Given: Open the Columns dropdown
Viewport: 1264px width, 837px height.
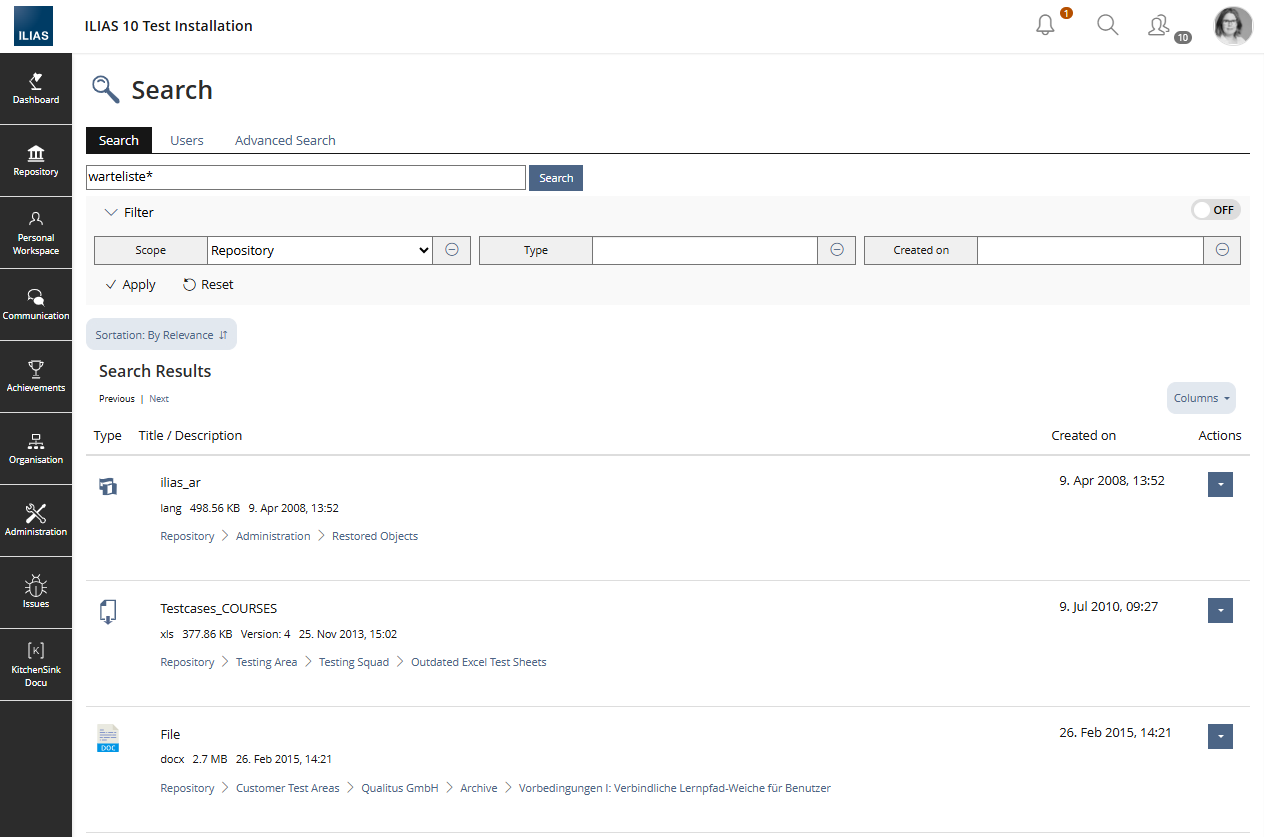Looking at the screenshot, I should [x=1201, y=397].
